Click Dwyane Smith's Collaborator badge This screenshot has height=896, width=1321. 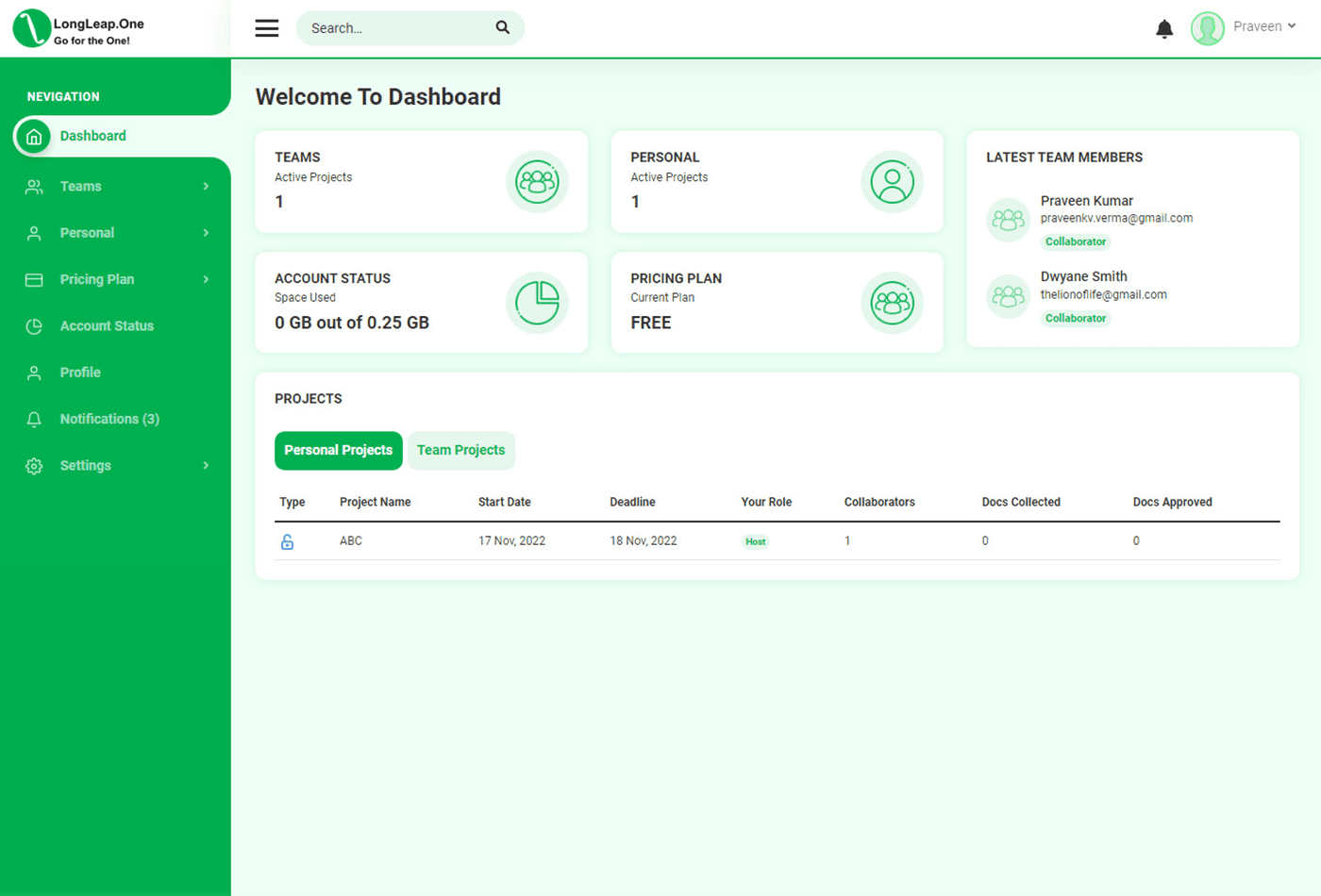click(x=1076, y=319)
